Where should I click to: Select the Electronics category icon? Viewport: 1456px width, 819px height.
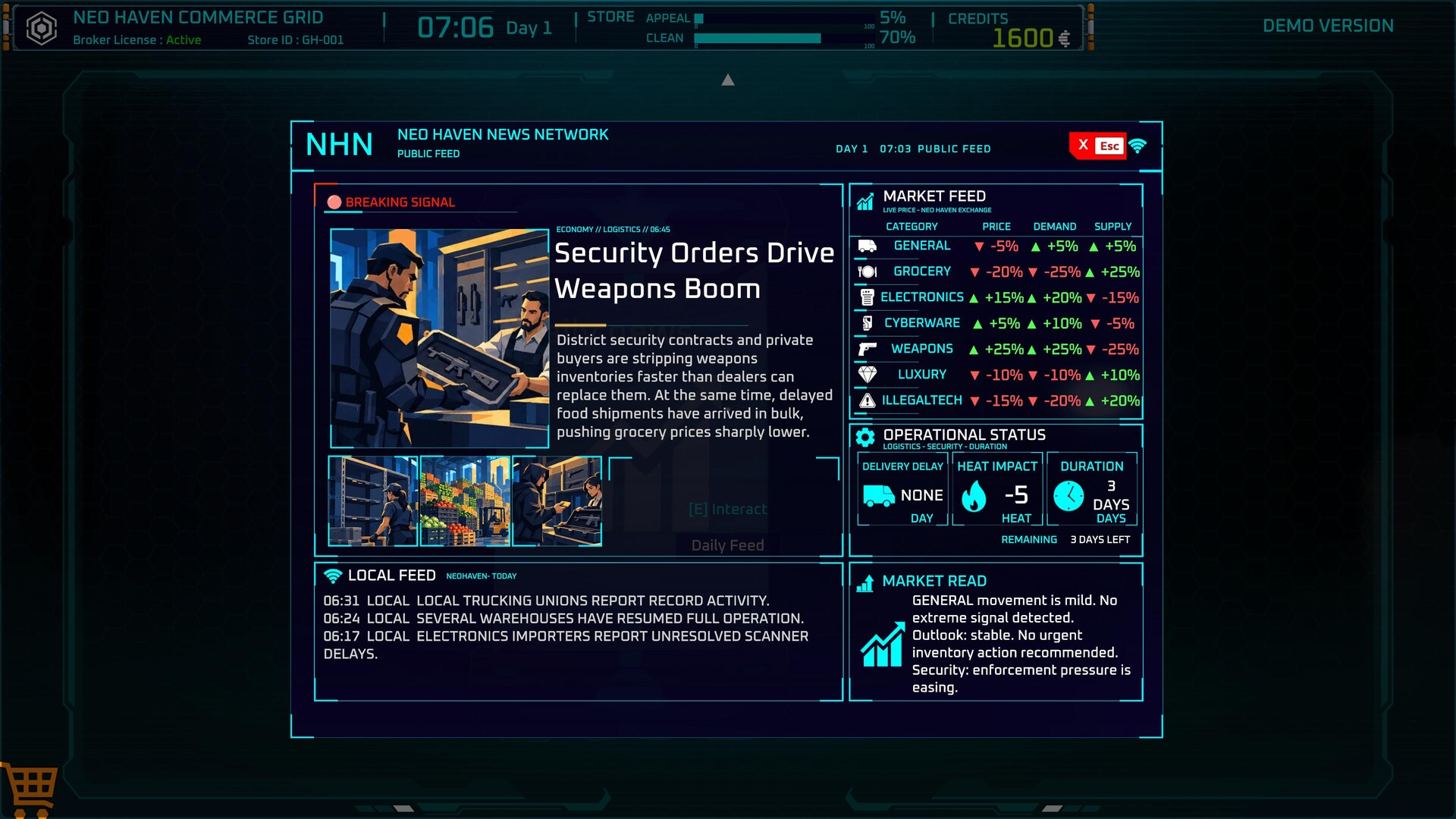click(868, 297)
